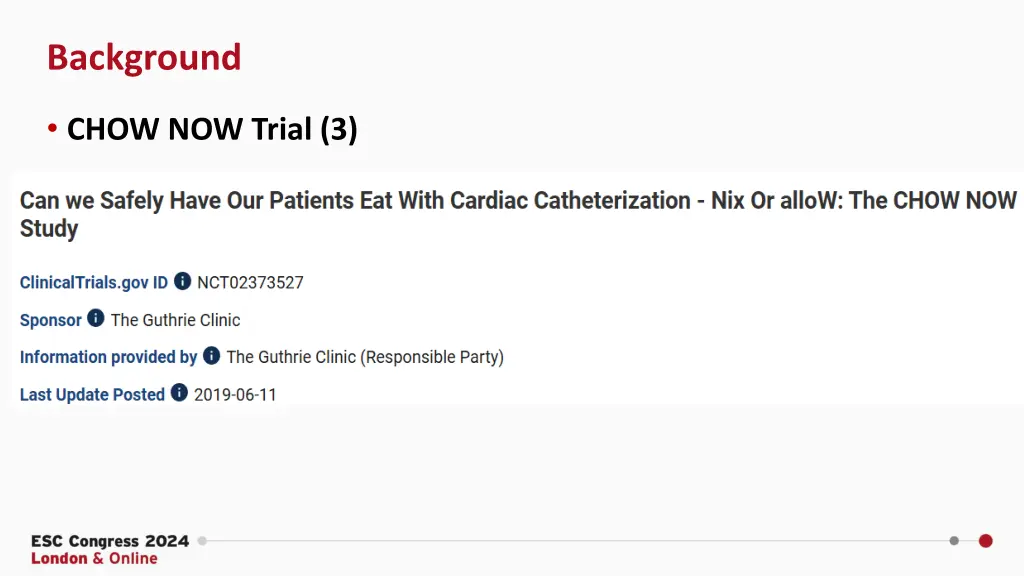1024x576 pixels.
Task: Select the NCT02373527 identifier text
Action: click(x=250, y=283)
